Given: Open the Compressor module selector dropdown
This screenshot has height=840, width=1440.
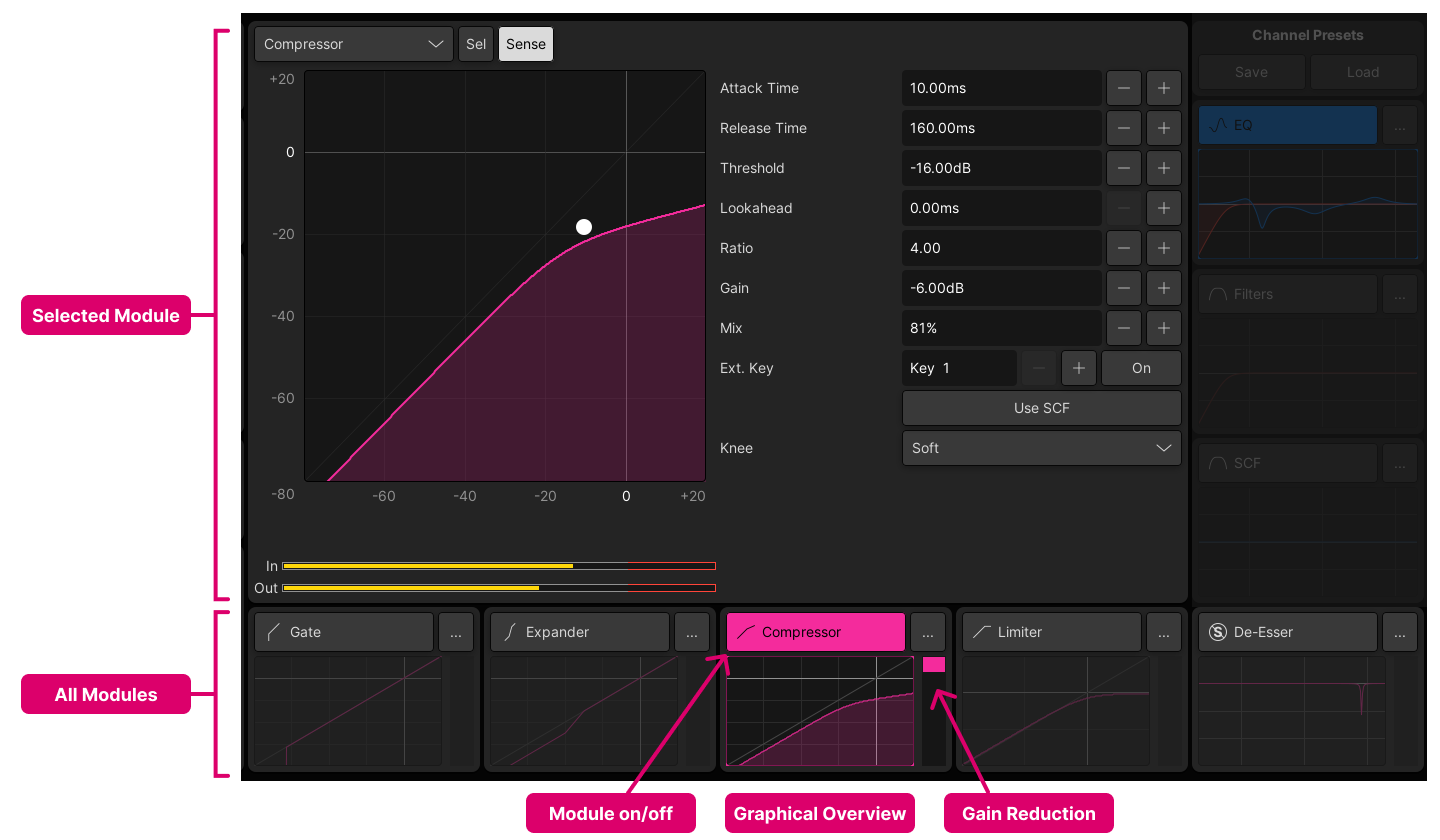Looking at the screenshot, I should (353, 44).
